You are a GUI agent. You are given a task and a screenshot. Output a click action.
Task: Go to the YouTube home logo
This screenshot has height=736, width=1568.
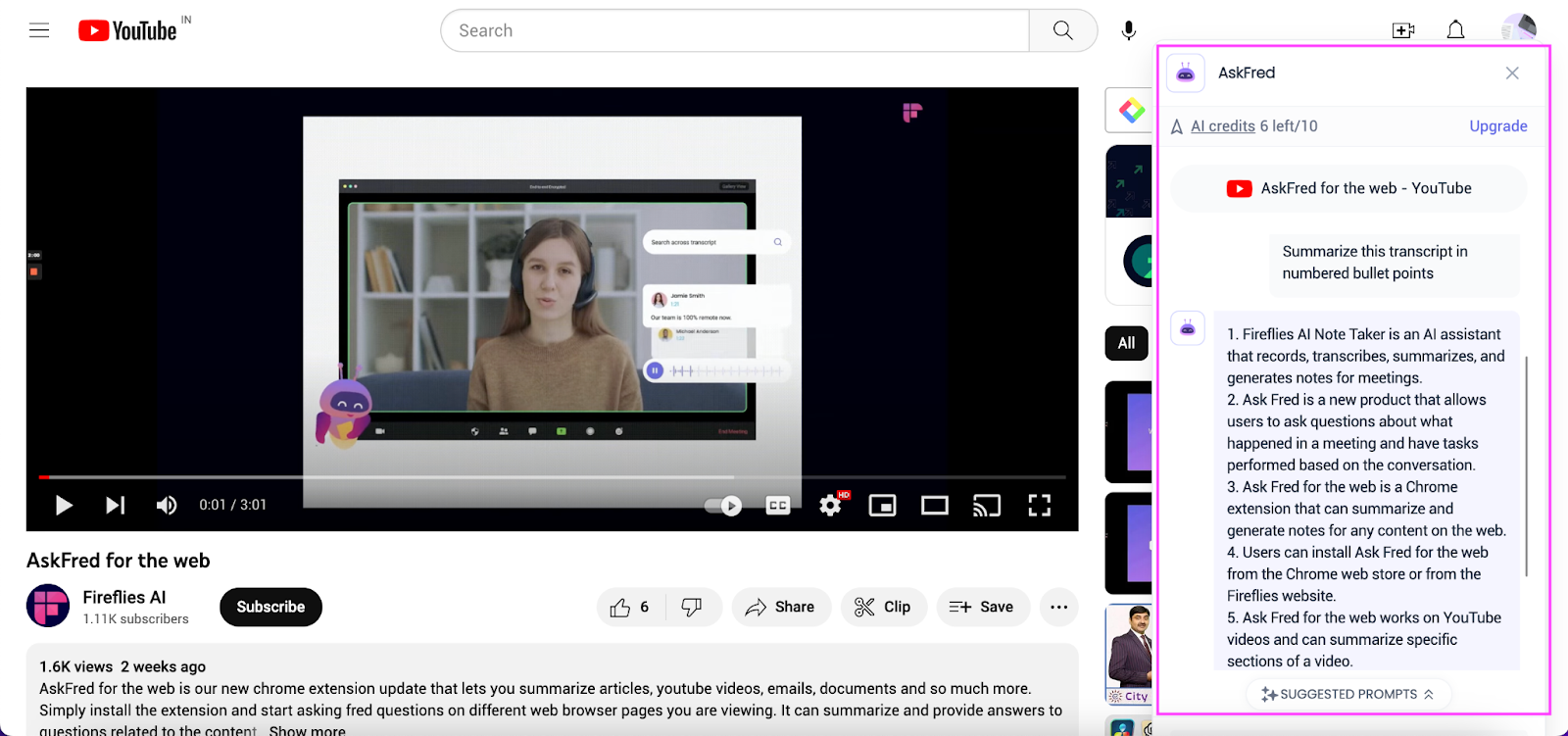click(128, 30)
